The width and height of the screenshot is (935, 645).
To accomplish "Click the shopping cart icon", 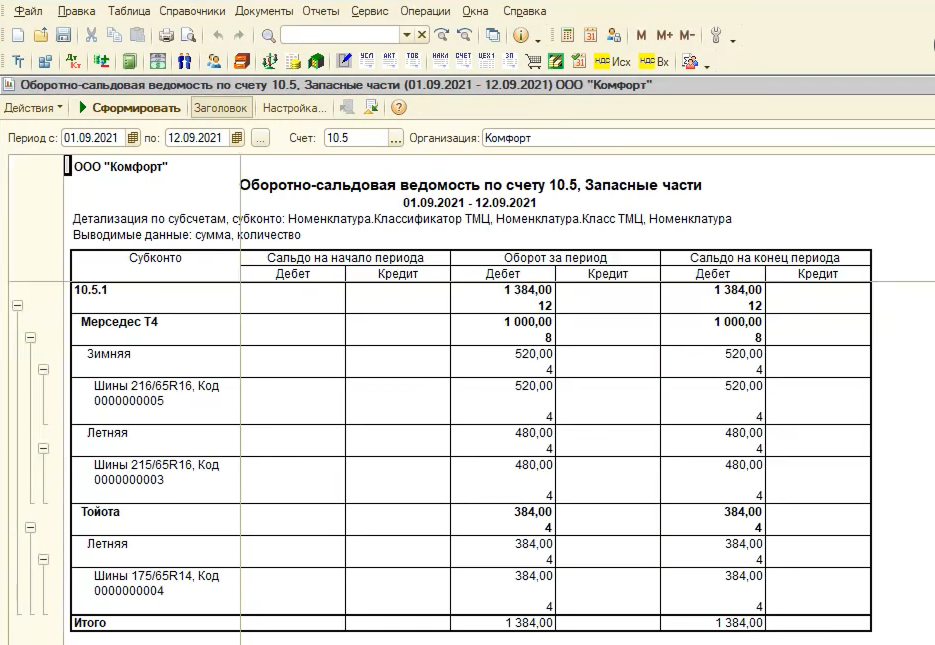I will coord(533,61).
